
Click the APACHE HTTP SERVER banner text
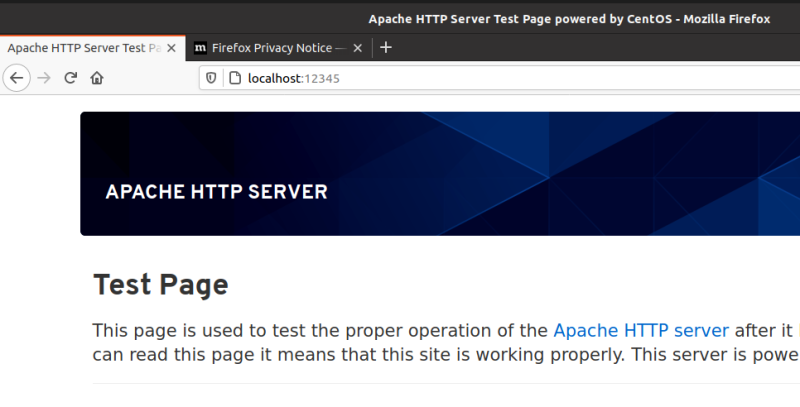[x=216, y=192]
